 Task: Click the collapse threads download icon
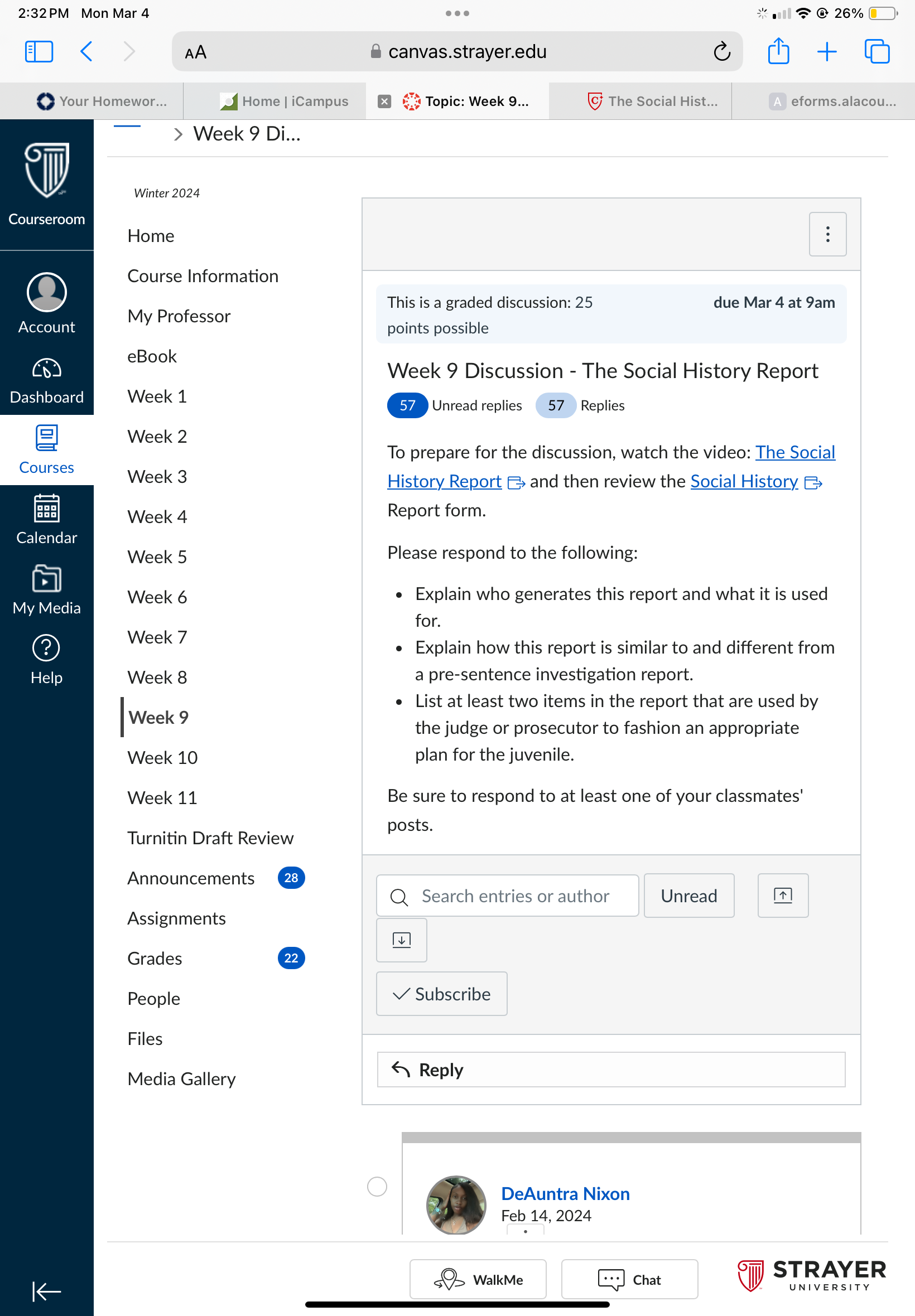click(x=401, y=940)
